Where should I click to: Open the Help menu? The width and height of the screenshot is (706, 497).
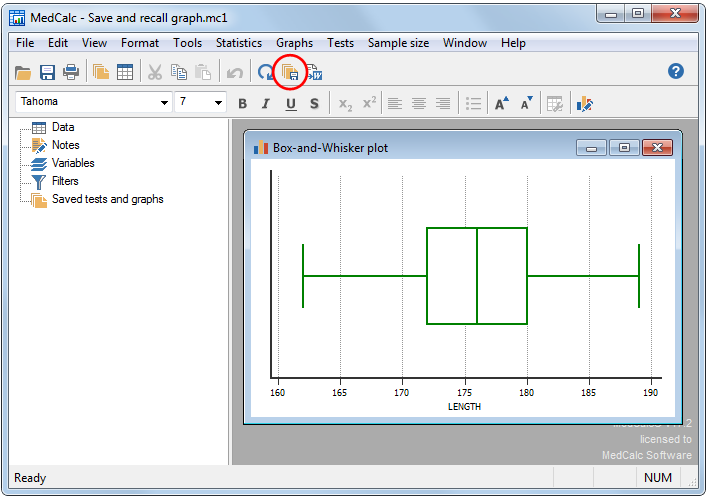click(x=513, y=43)
